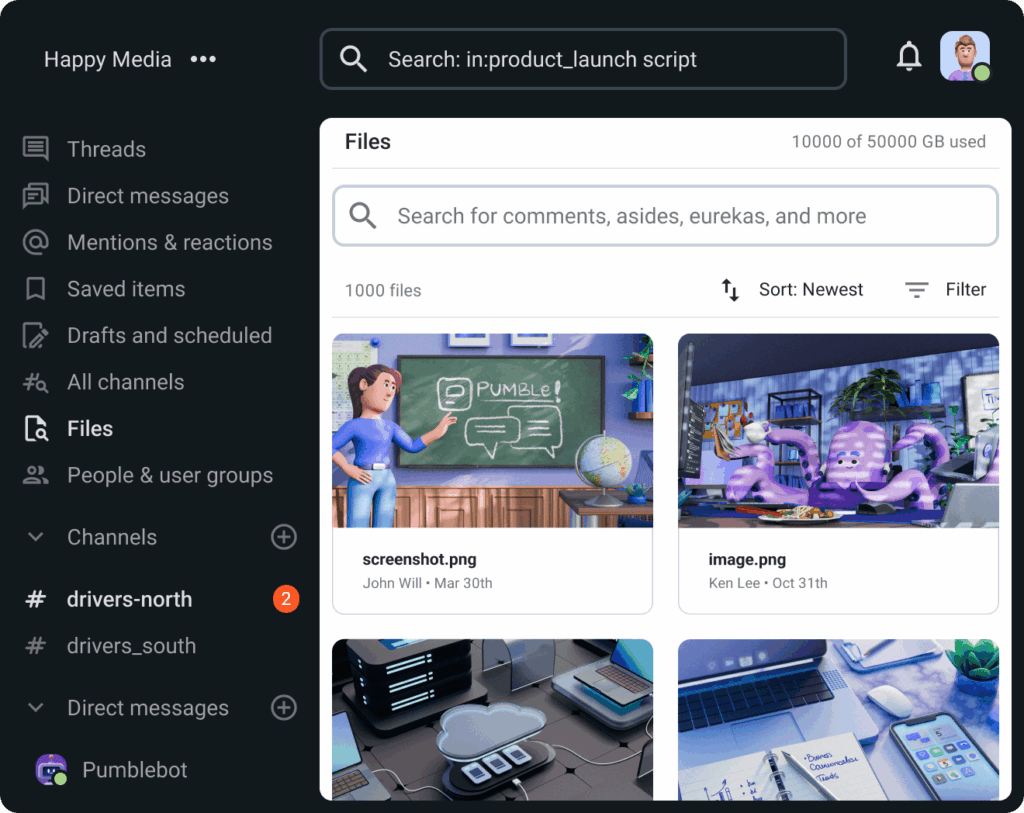Click the image.png file name
Image resolution: width=1024 pixels, height=813 pixels.
click(x=747, y=560)
